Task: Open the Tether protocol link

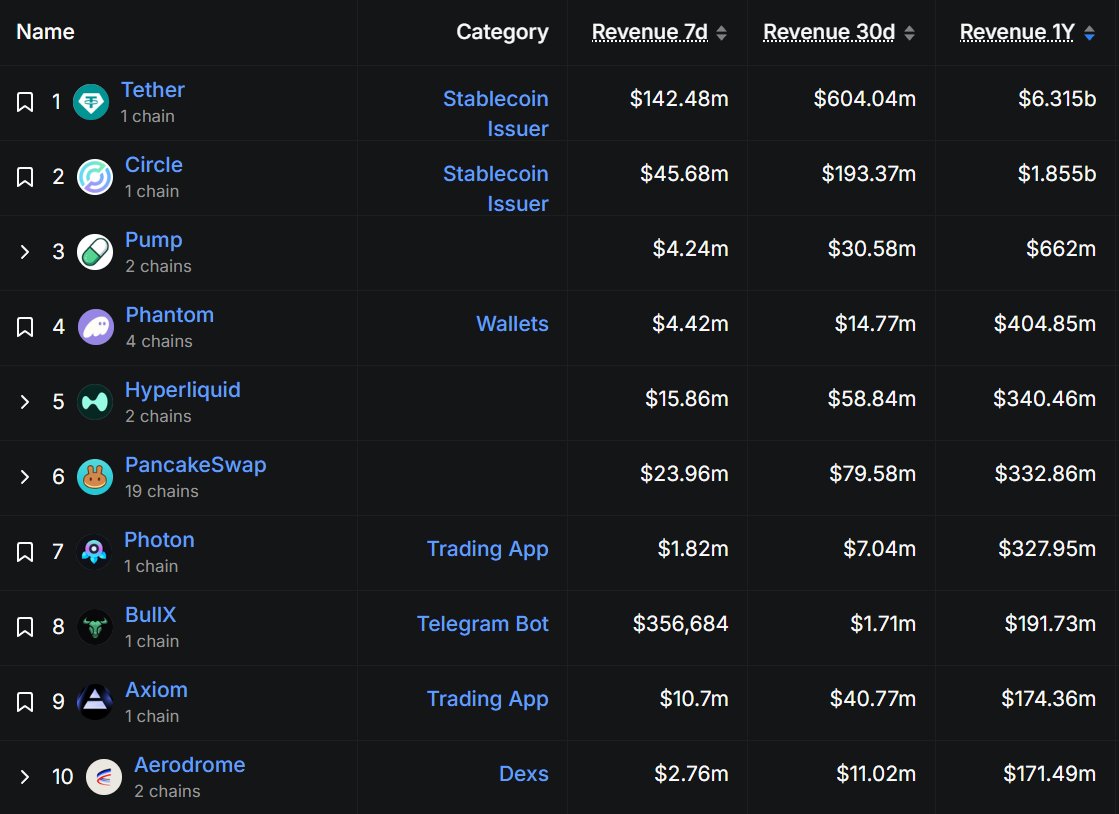Action: tap(153, 90)
